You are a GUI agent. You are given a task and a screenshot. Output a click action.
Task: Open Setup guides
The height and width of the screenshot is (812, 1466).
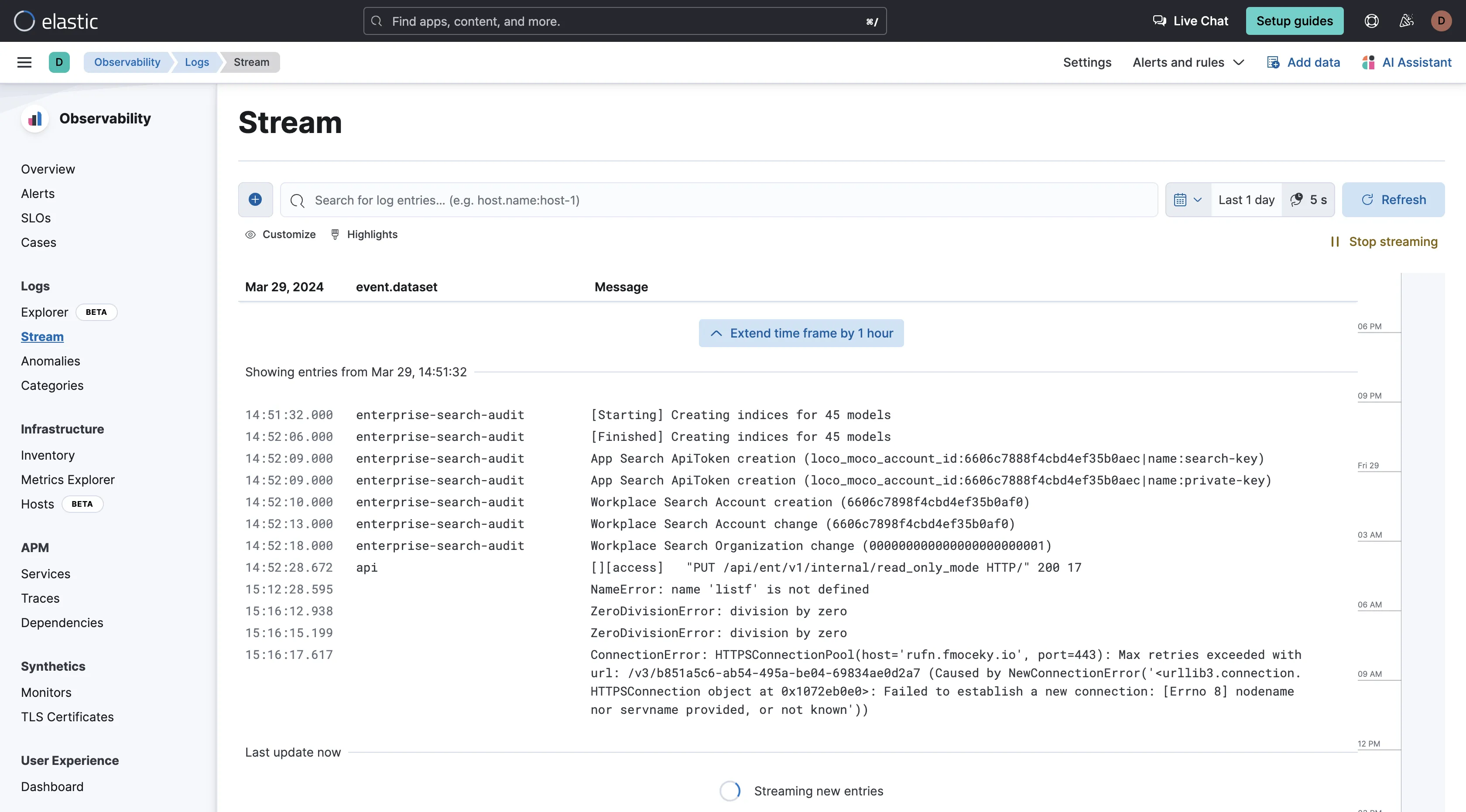coord(1294,21)
